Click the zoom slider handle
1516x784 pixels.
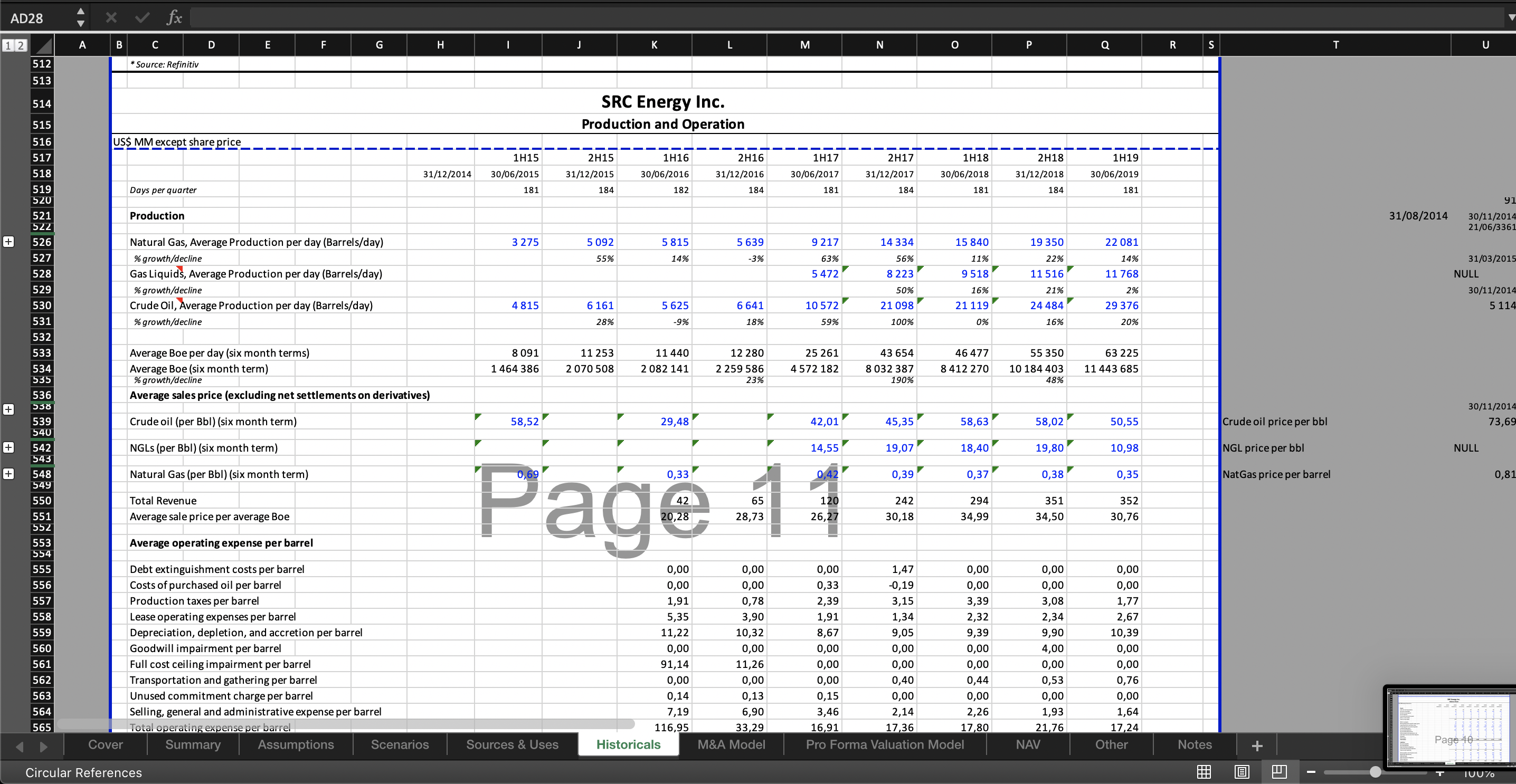click(1376, 772)
